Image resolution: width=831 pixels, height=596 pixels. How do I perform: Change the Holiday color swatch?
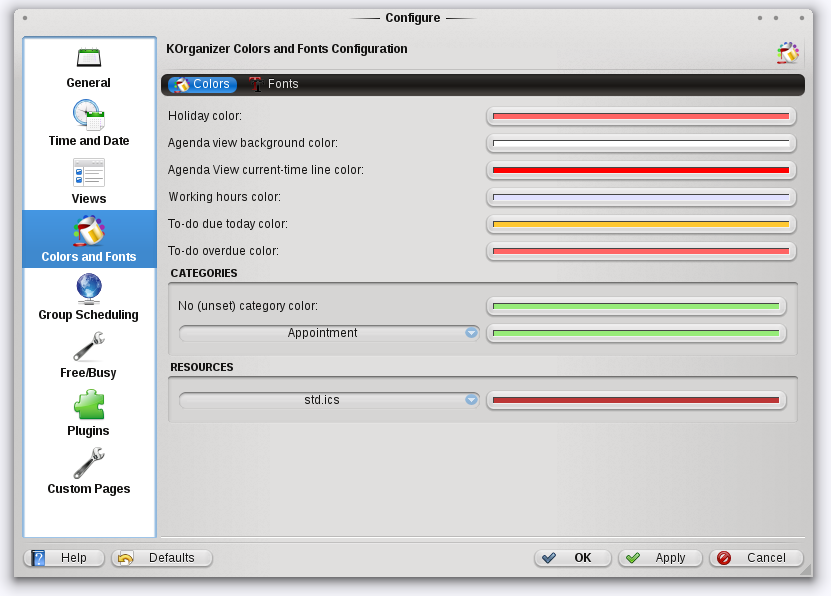(x=641, y=116)
